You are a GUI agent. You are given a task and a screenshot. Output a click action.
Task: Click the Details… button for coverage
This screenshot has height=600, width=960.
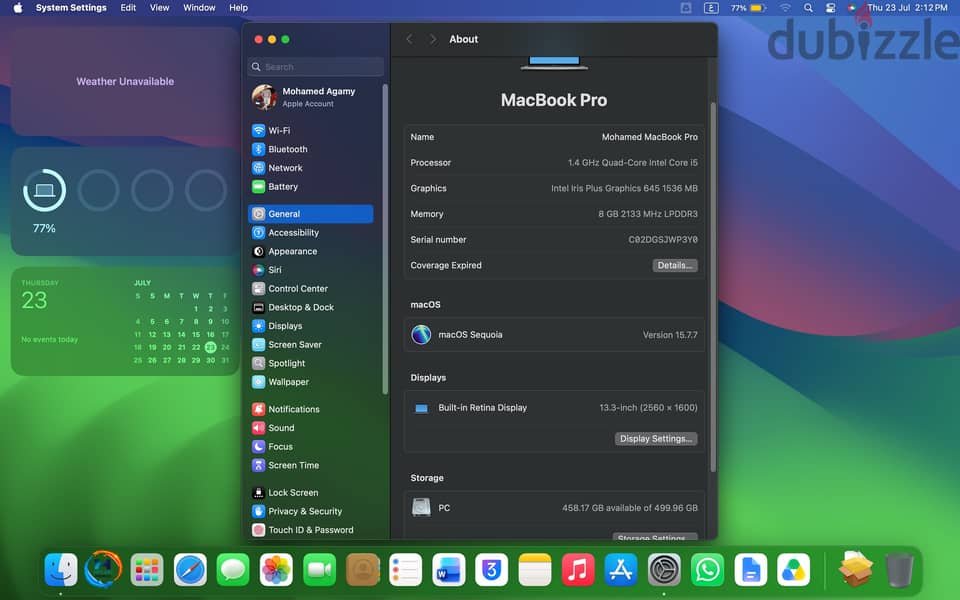675,265
